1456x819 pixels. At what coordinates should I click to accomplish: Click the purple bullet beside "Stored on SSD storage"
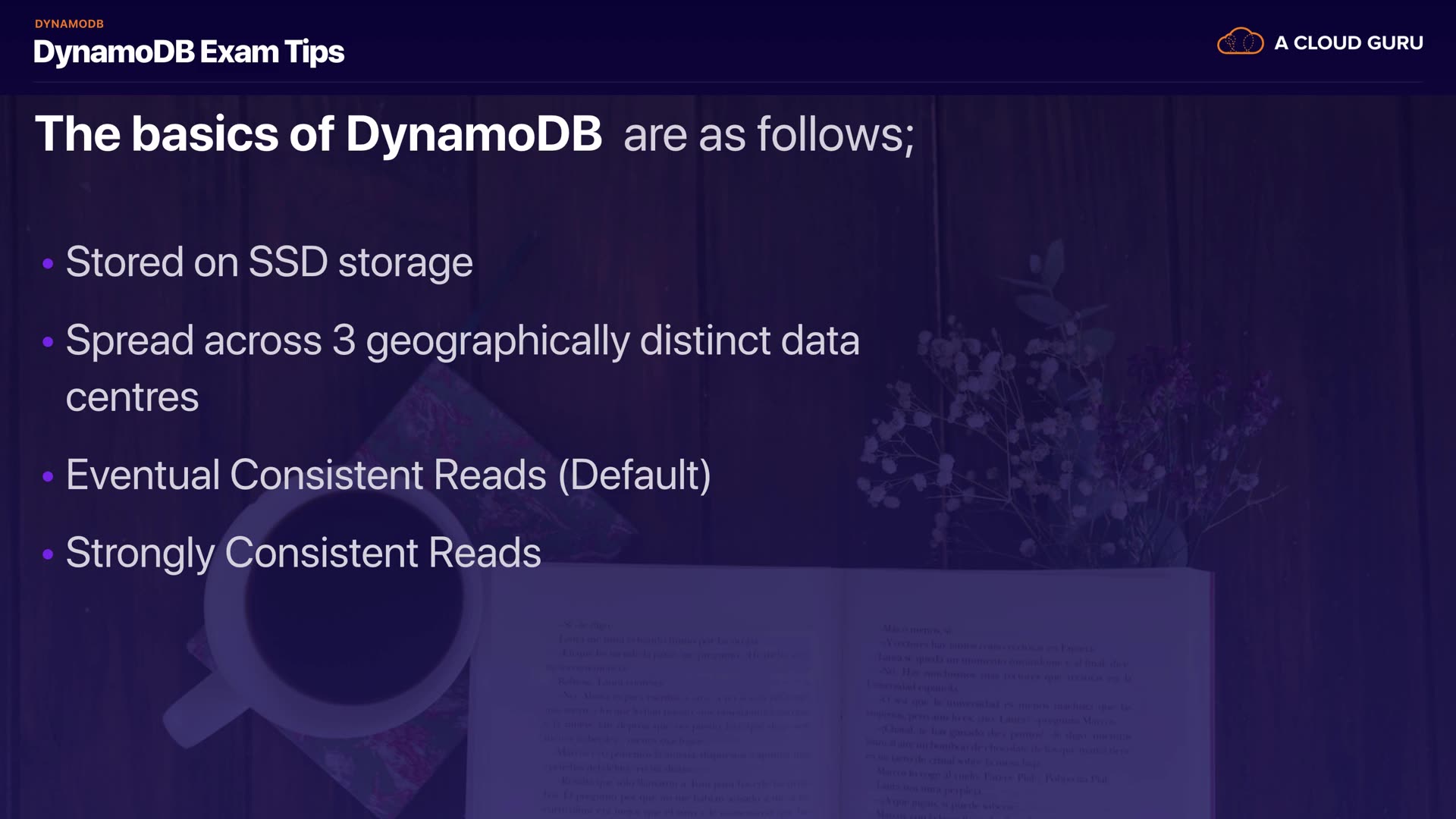[49, 264]
